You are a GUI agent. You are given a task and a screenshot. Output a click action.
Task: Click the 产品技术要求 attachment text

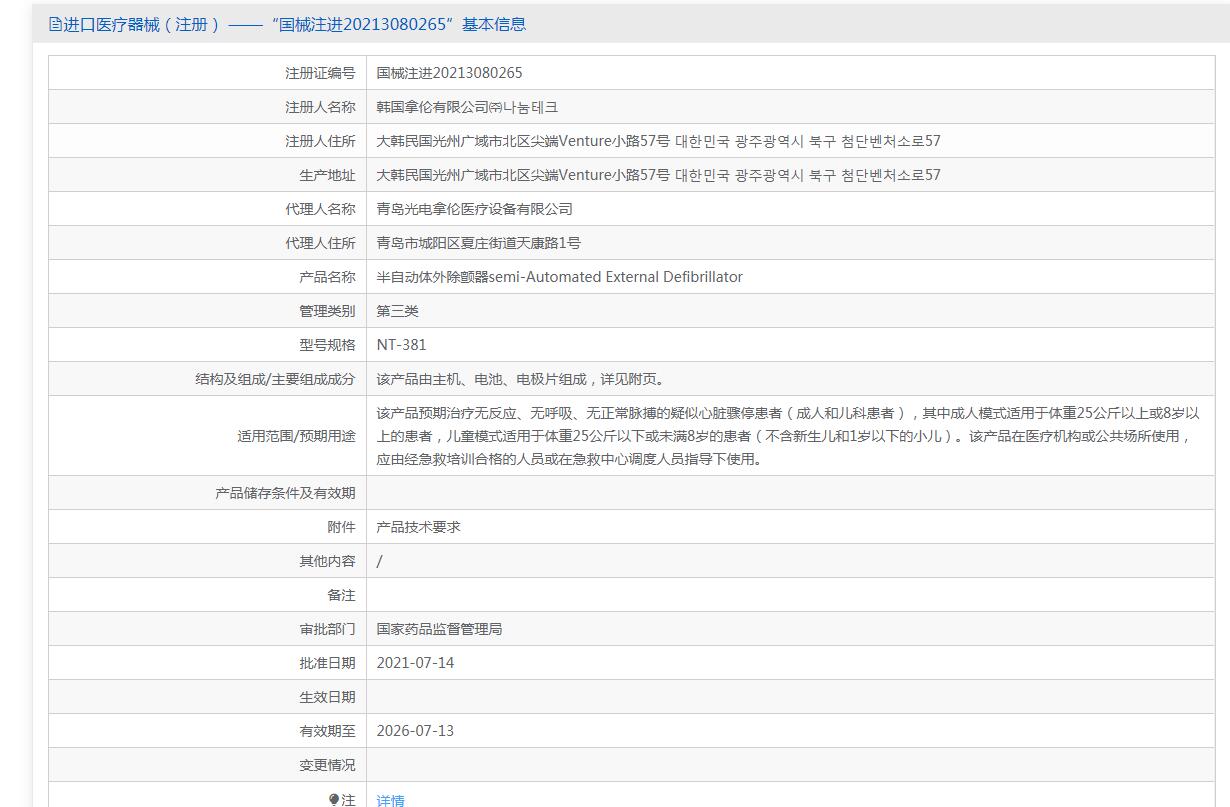418,527
